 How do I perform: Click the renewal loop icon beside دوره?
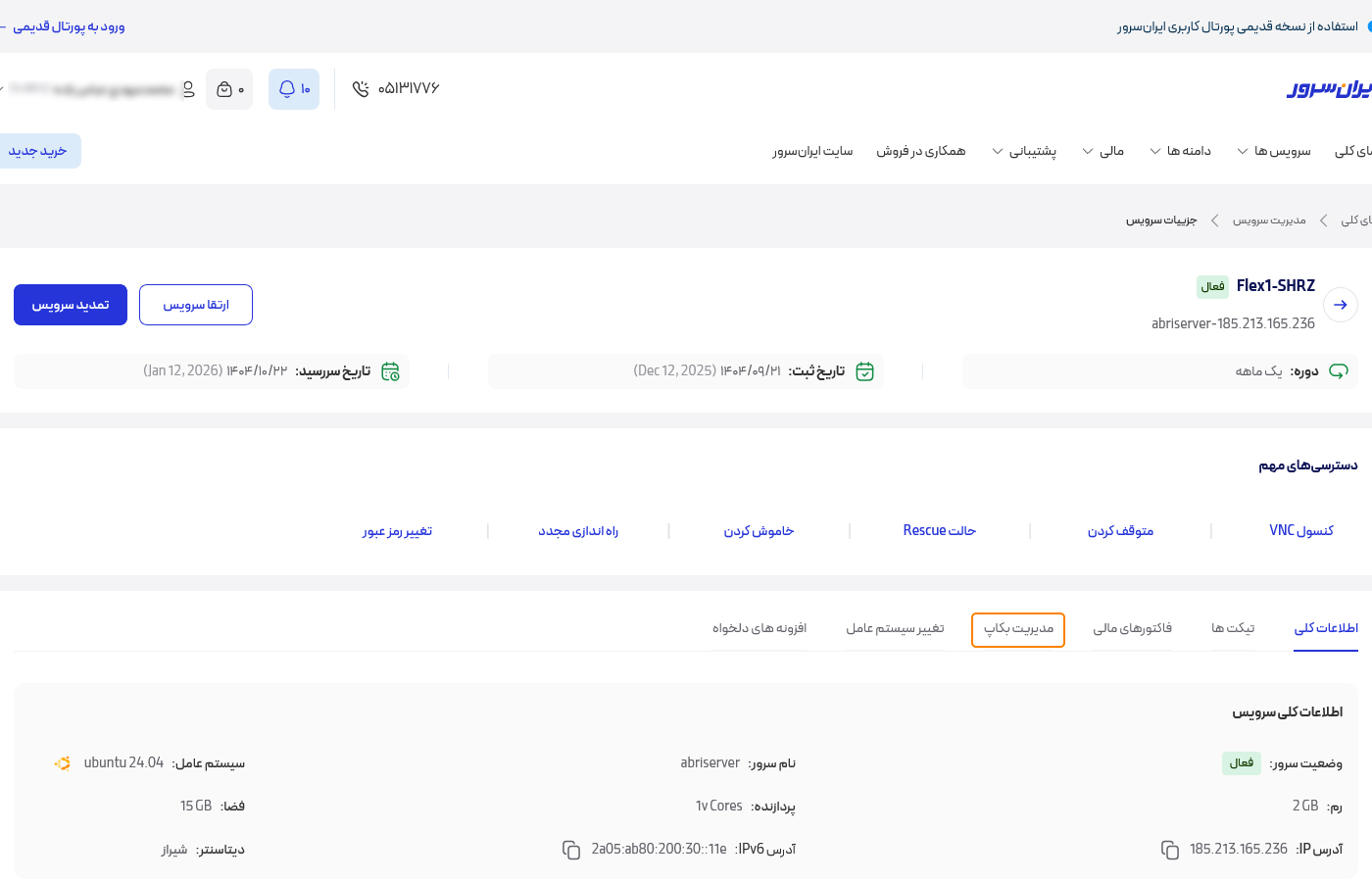1340,371
